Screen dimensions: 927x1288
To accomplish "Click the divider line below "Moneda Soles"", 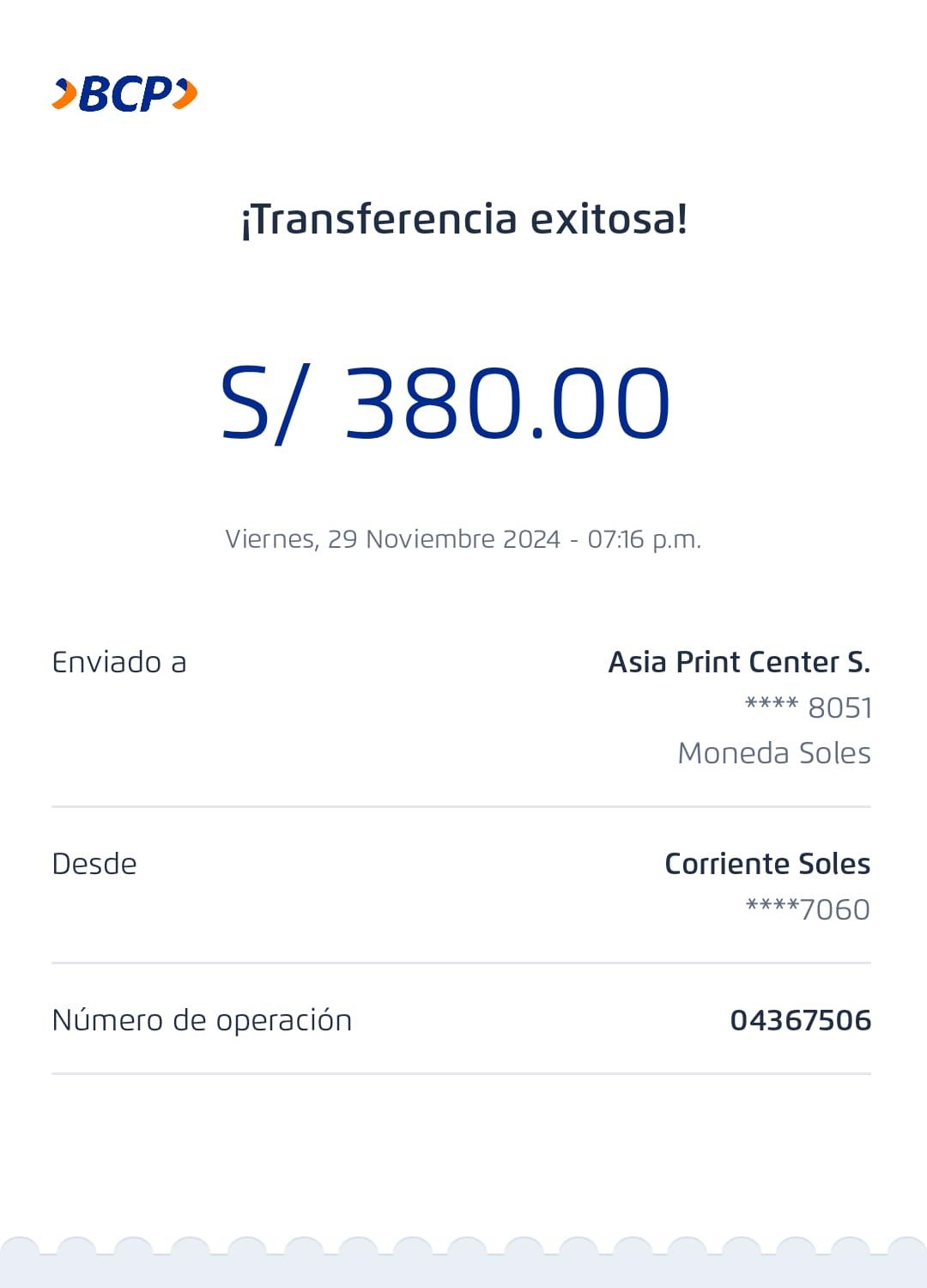I will [461, 807].
